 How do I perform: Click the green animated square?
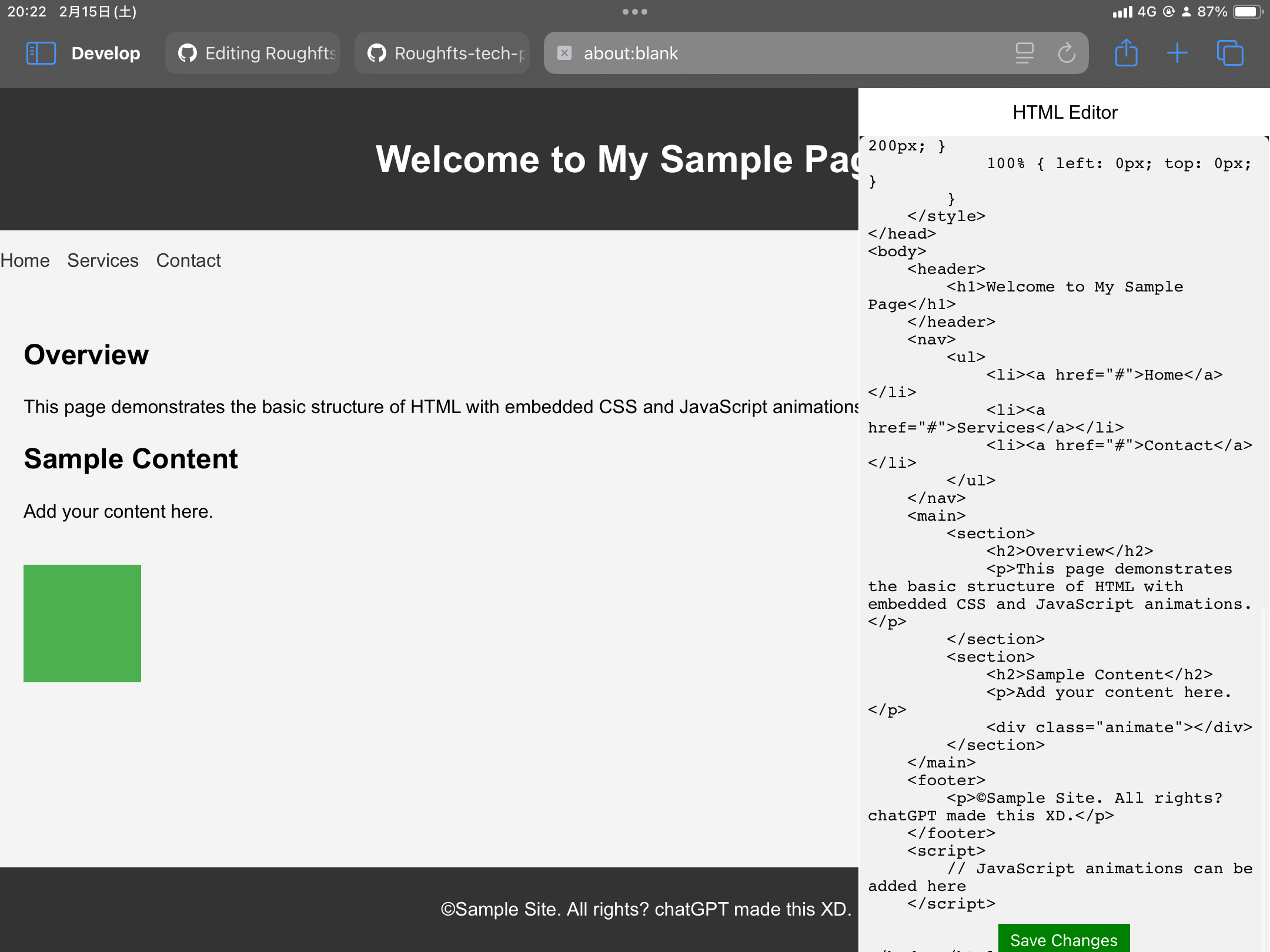tap(82, 624)
